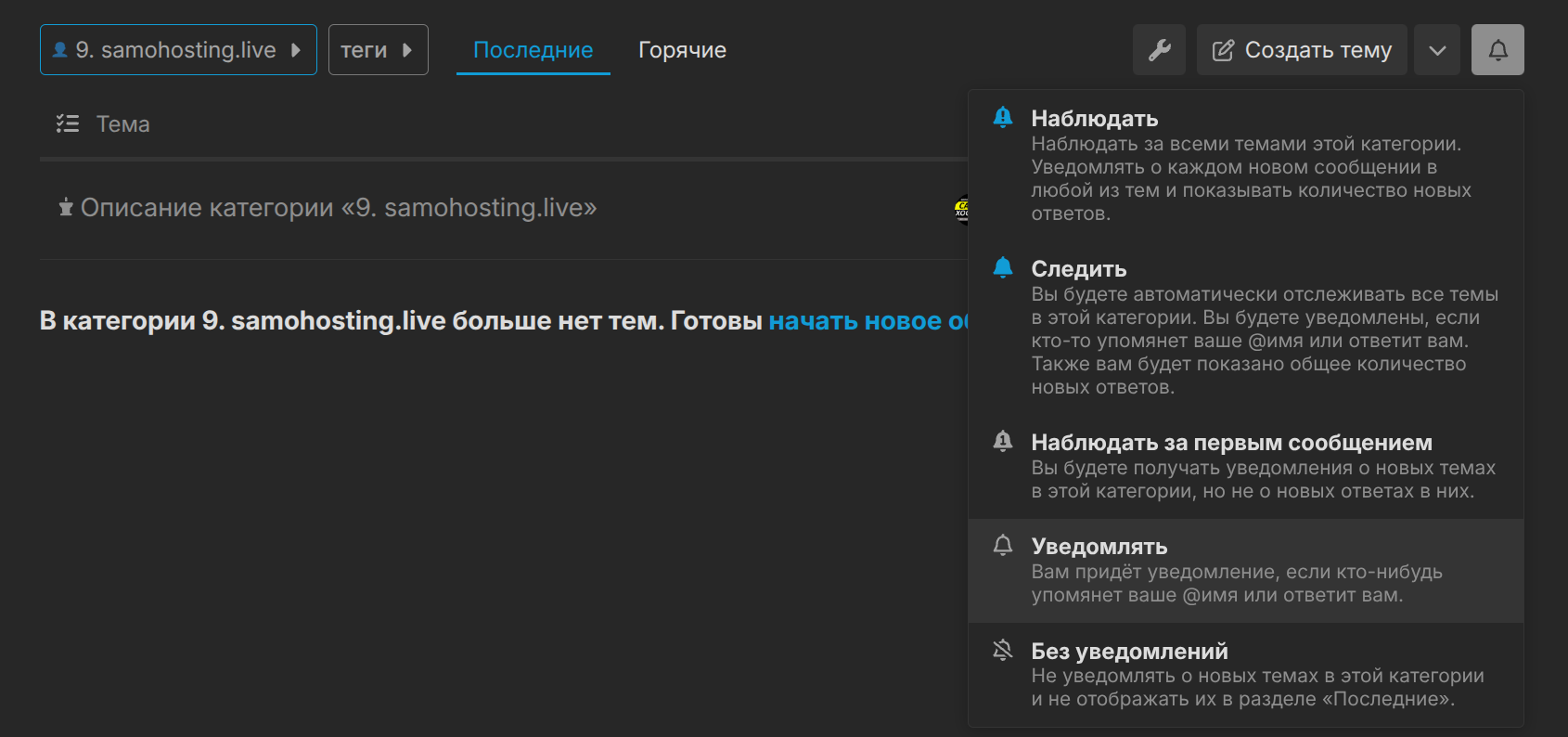Switch to the Горячие tab
Viewport: 1568px width, 737px height.
tap(682, 50)
